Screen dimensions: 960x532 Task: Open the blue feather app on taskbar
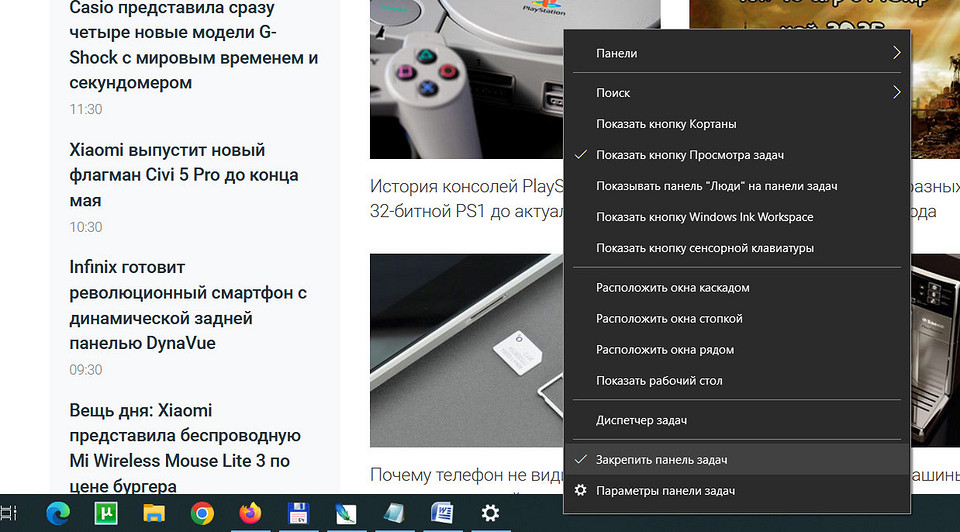pos(346,513)
